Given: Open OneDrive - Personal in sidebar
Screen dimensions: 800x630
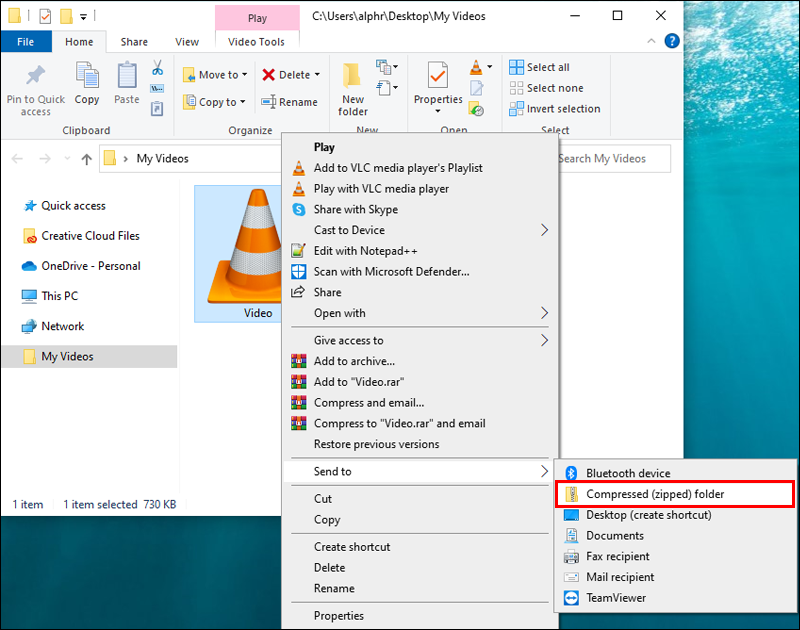Looking at the screenshot, I should click(82, 266).
